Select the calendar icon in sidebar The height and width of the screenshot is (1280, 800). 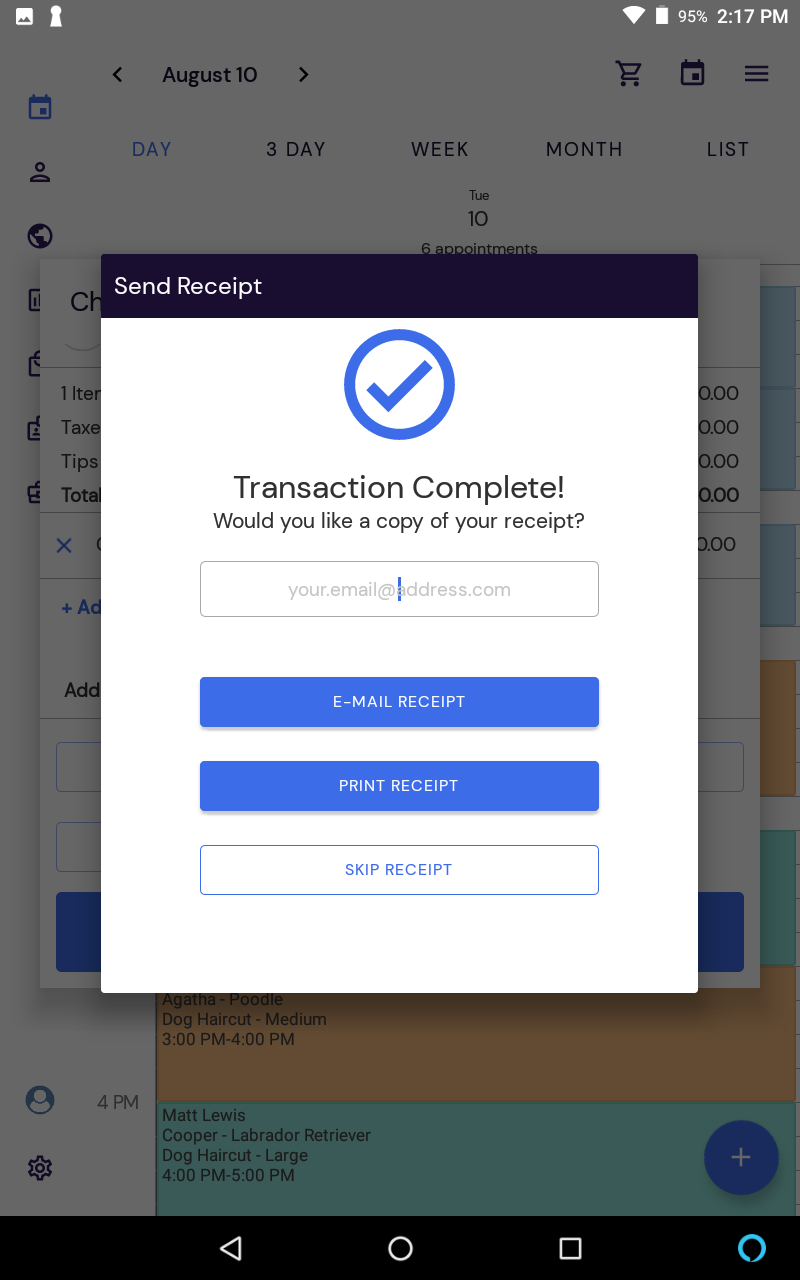pos(40,107)
